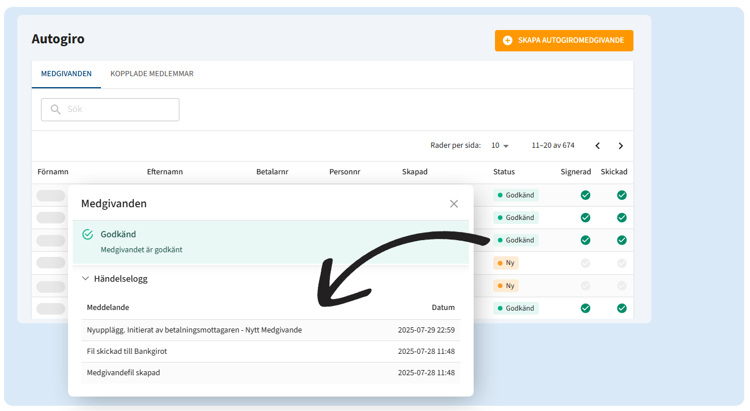Click the Signerad checkmark in first row
750x411 pixels.
585,195
